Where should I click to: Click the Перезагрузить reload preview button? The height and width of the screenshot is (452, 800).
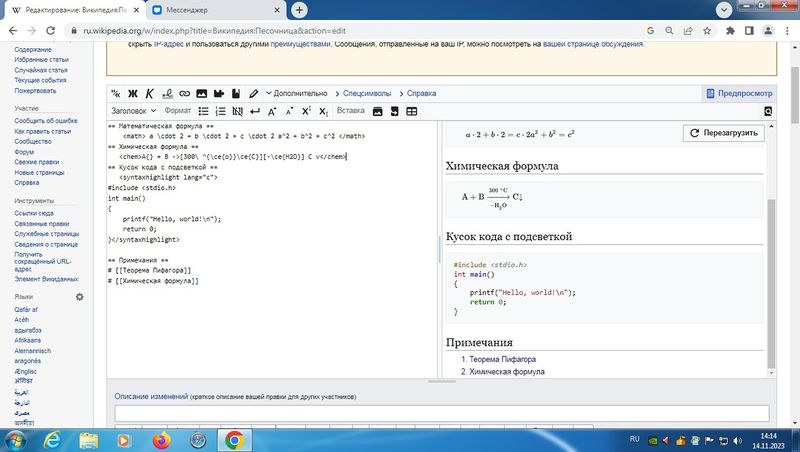tap(724, 133)
